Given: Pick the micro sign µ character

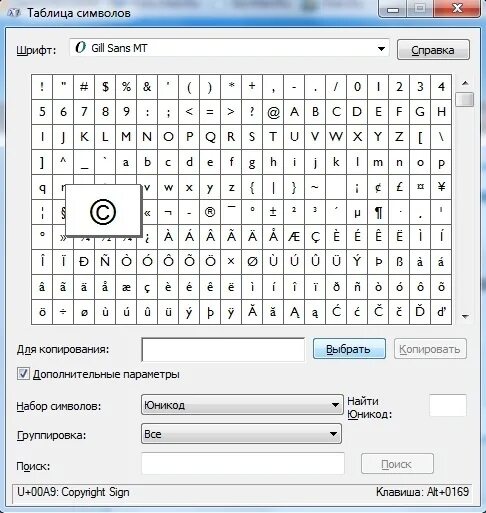Looking at the screenshot, I should 357,212.
